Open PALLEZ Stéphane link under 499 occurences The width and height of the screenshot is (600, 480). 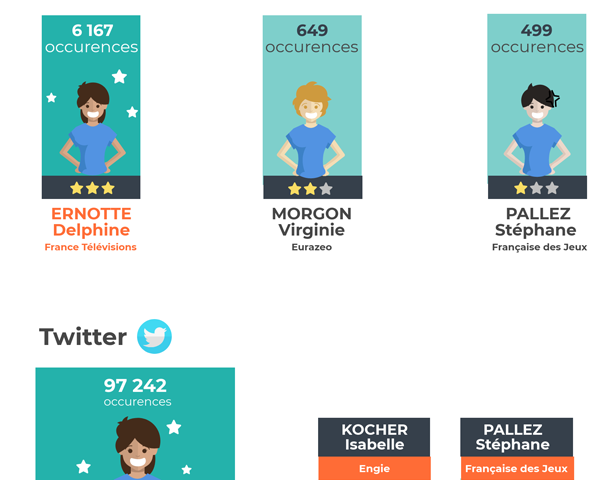[x=538, y=222]
